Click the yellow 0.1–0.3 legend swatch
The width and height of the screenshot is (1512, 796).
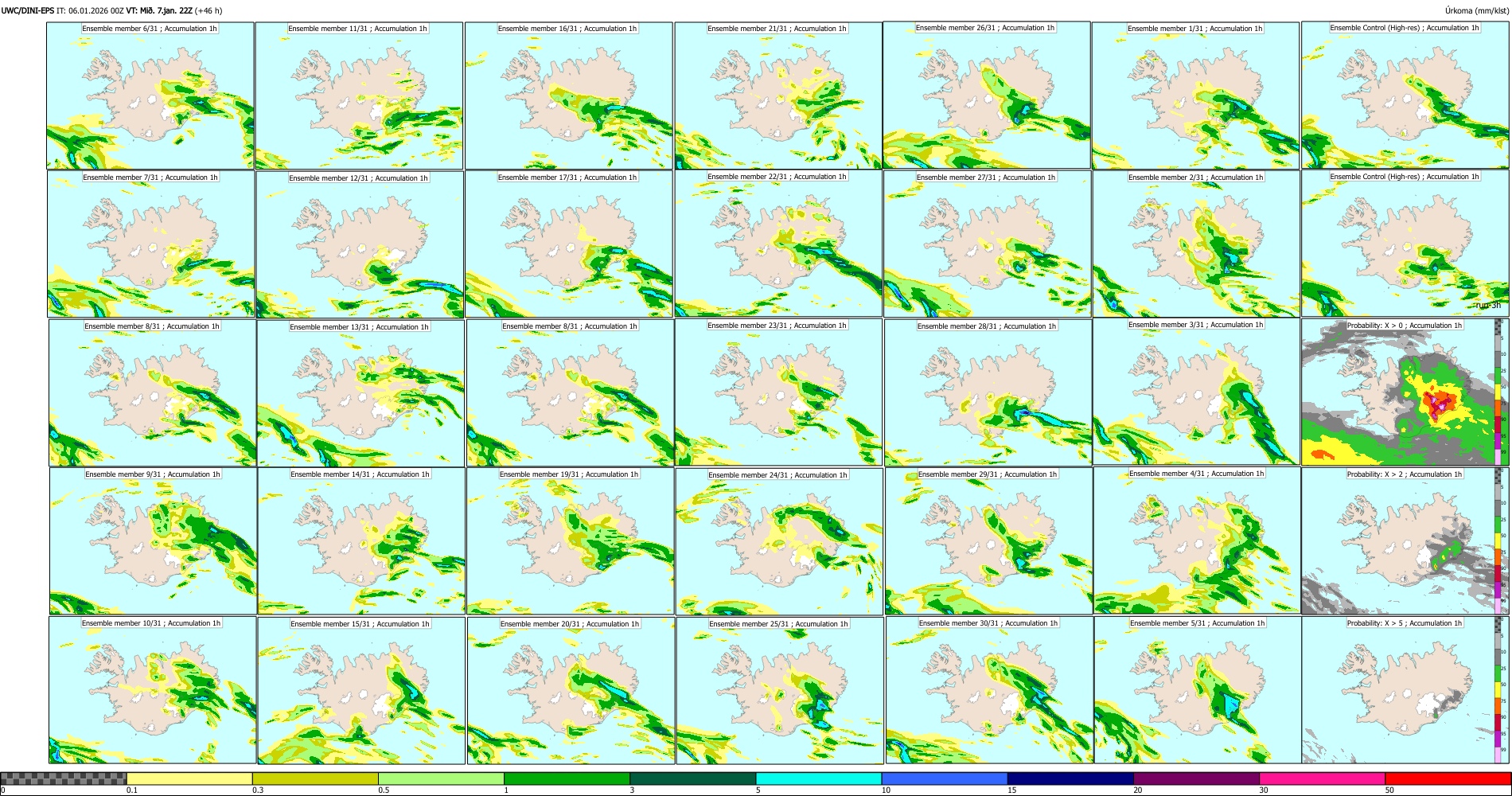189,778
